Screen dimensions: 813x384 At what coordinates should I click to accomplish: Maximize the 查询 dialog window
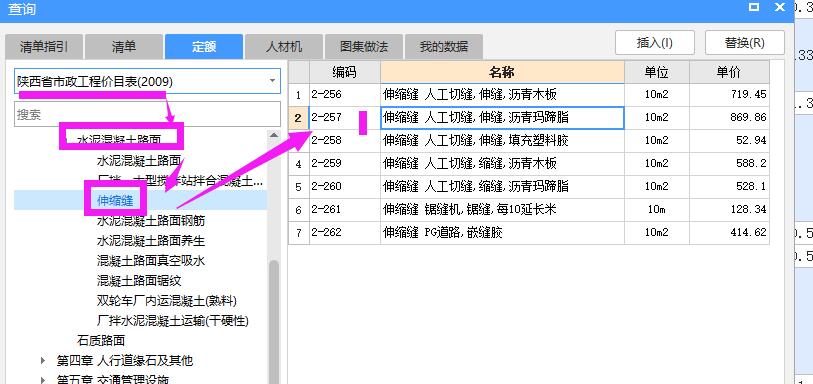pyautogui.click(x=754, y=7)
